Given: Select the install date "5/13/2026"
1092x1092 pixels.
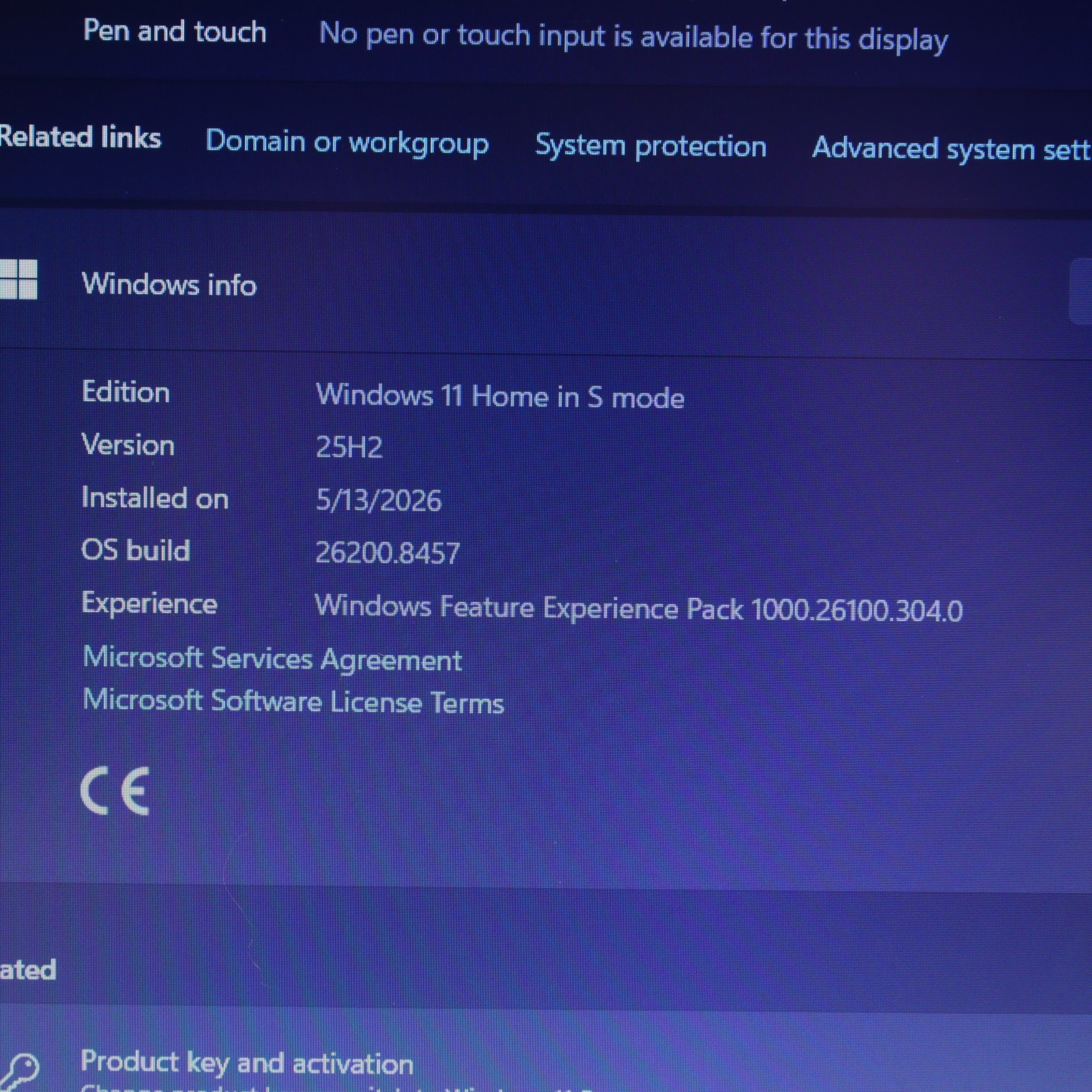Looking at the screenshot, I should 379,500.
